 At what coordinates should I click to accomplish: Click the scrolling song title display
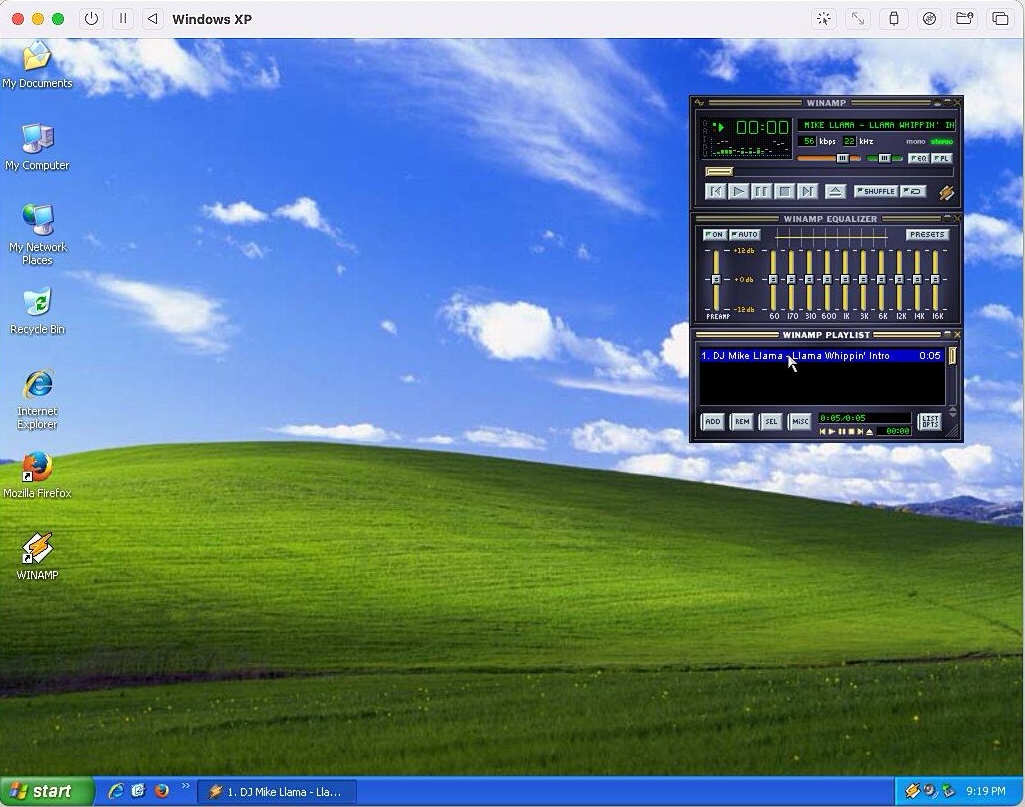[876, 125]
